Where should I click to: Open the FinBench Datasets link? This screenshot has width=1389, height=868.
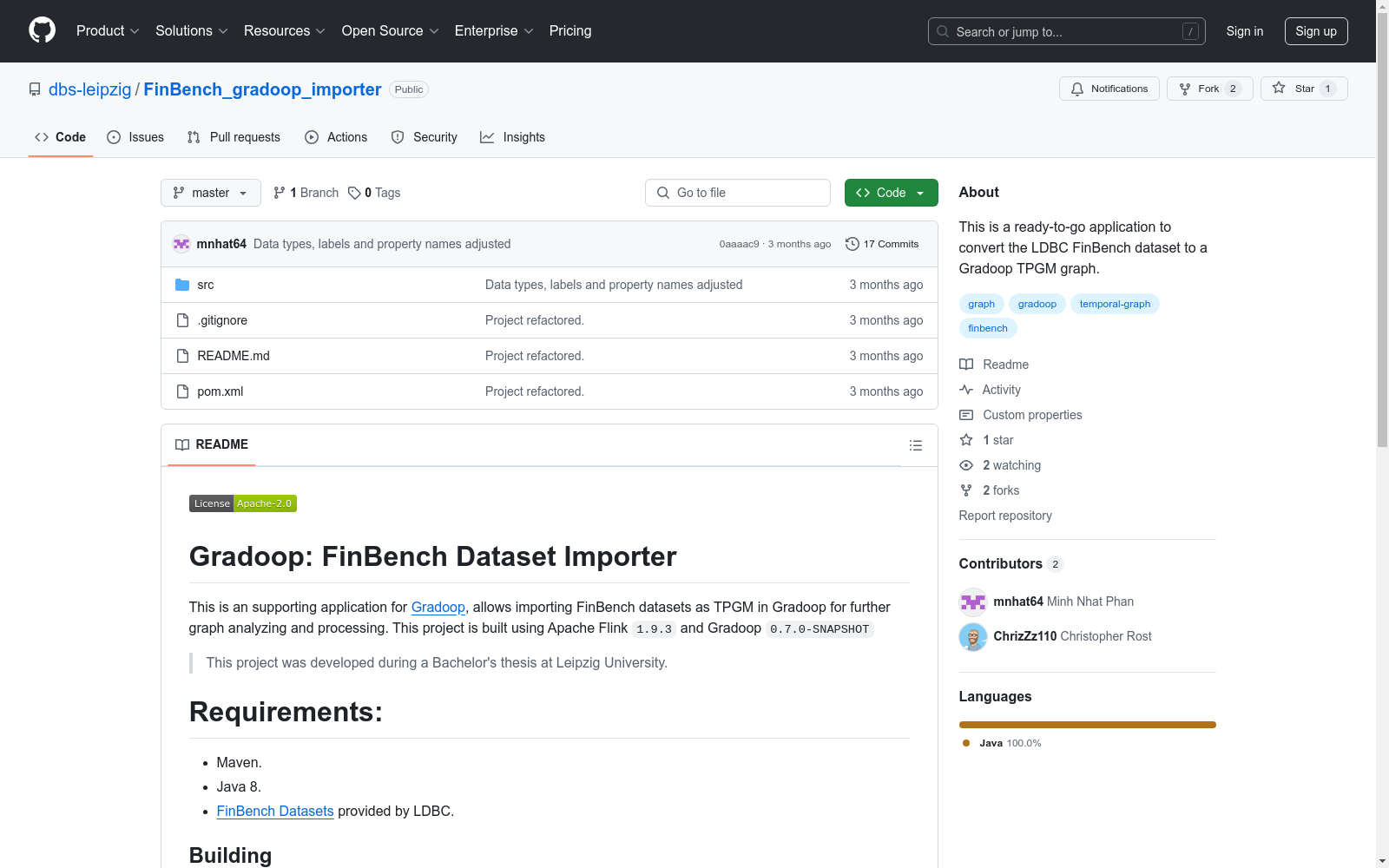[x=275, y=812]
